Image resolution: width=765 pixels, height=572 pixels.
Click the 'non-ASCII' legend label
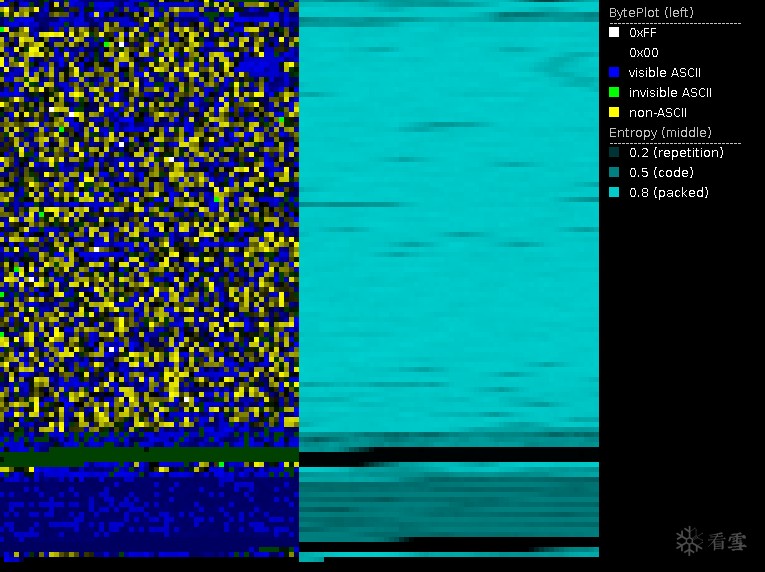(658, 113)
